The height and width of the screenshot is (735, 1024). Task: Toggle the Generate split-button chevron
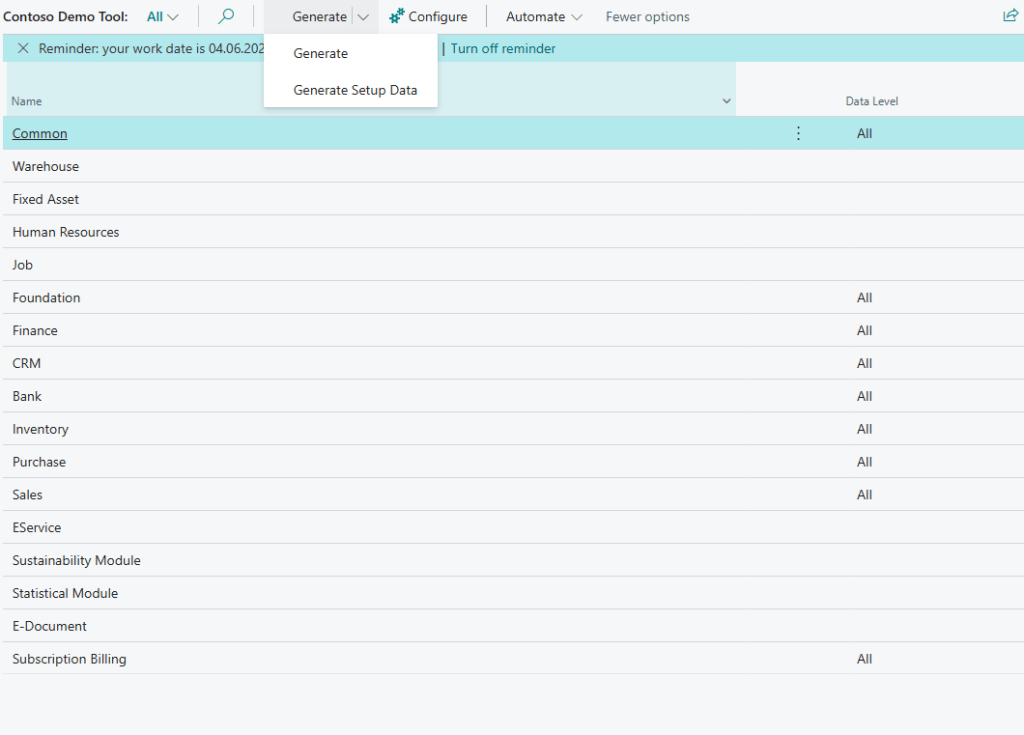pos(363,16)
